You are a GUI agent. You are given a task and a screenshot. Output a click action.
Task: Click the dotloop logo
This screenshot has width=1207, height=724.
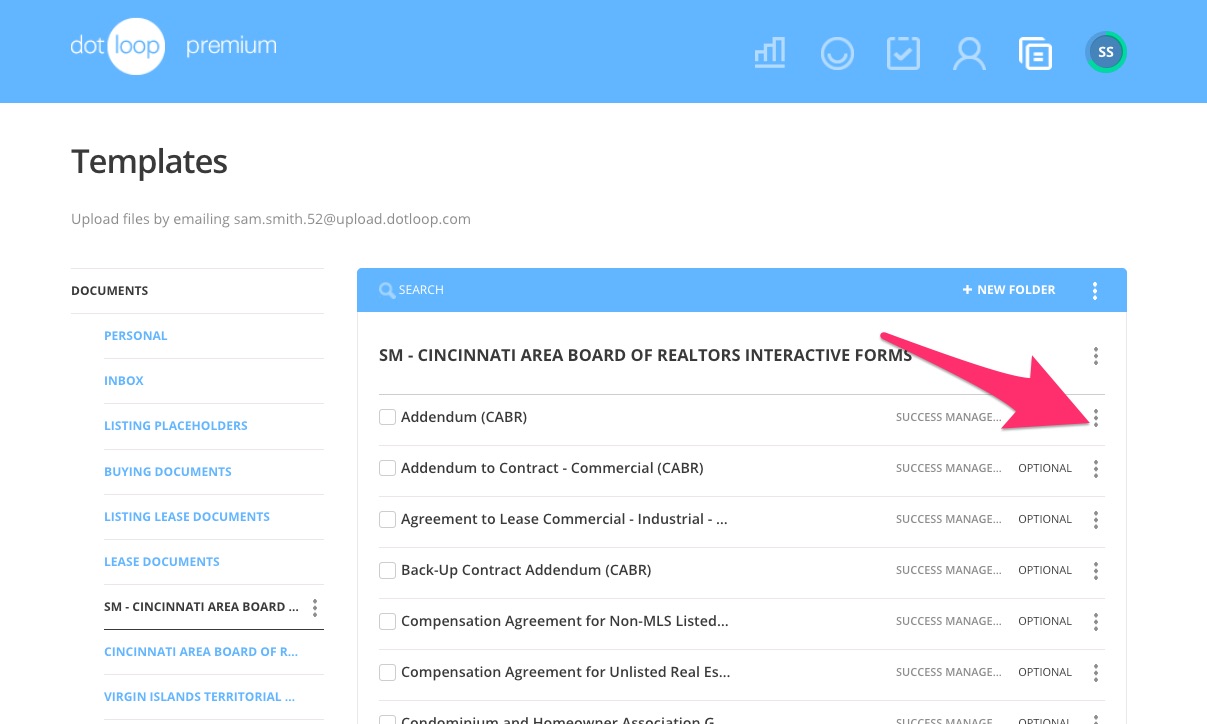click(x=117, y=46)
